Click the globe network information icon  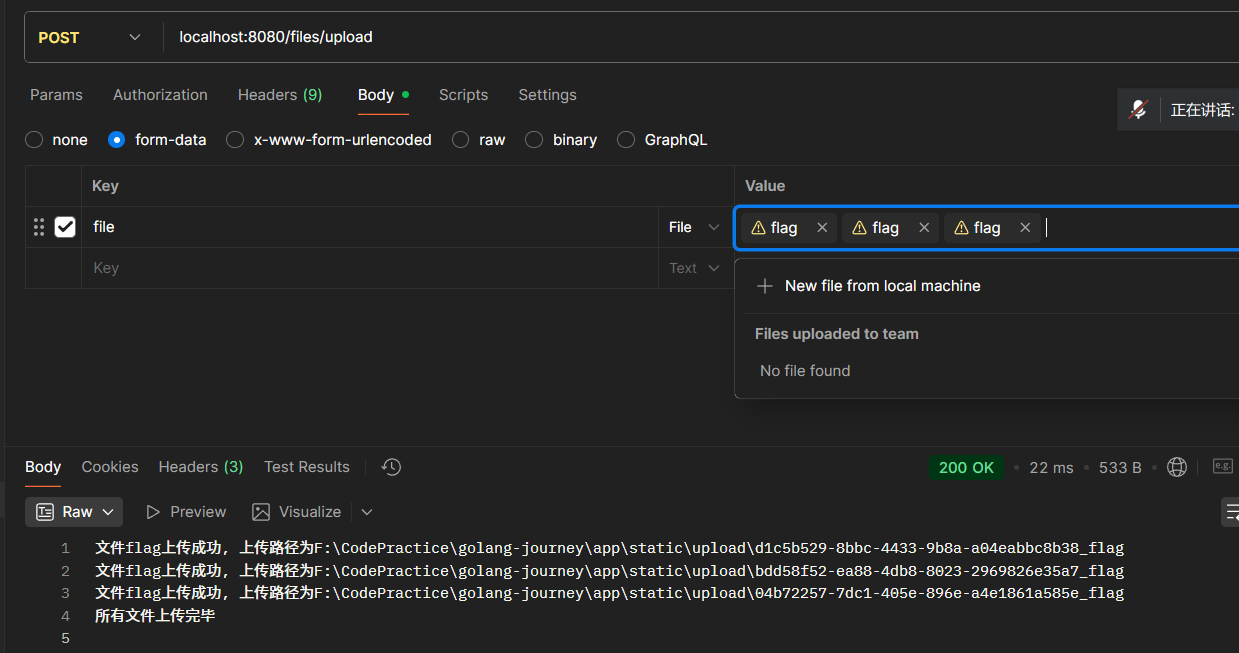point(1177,467)
